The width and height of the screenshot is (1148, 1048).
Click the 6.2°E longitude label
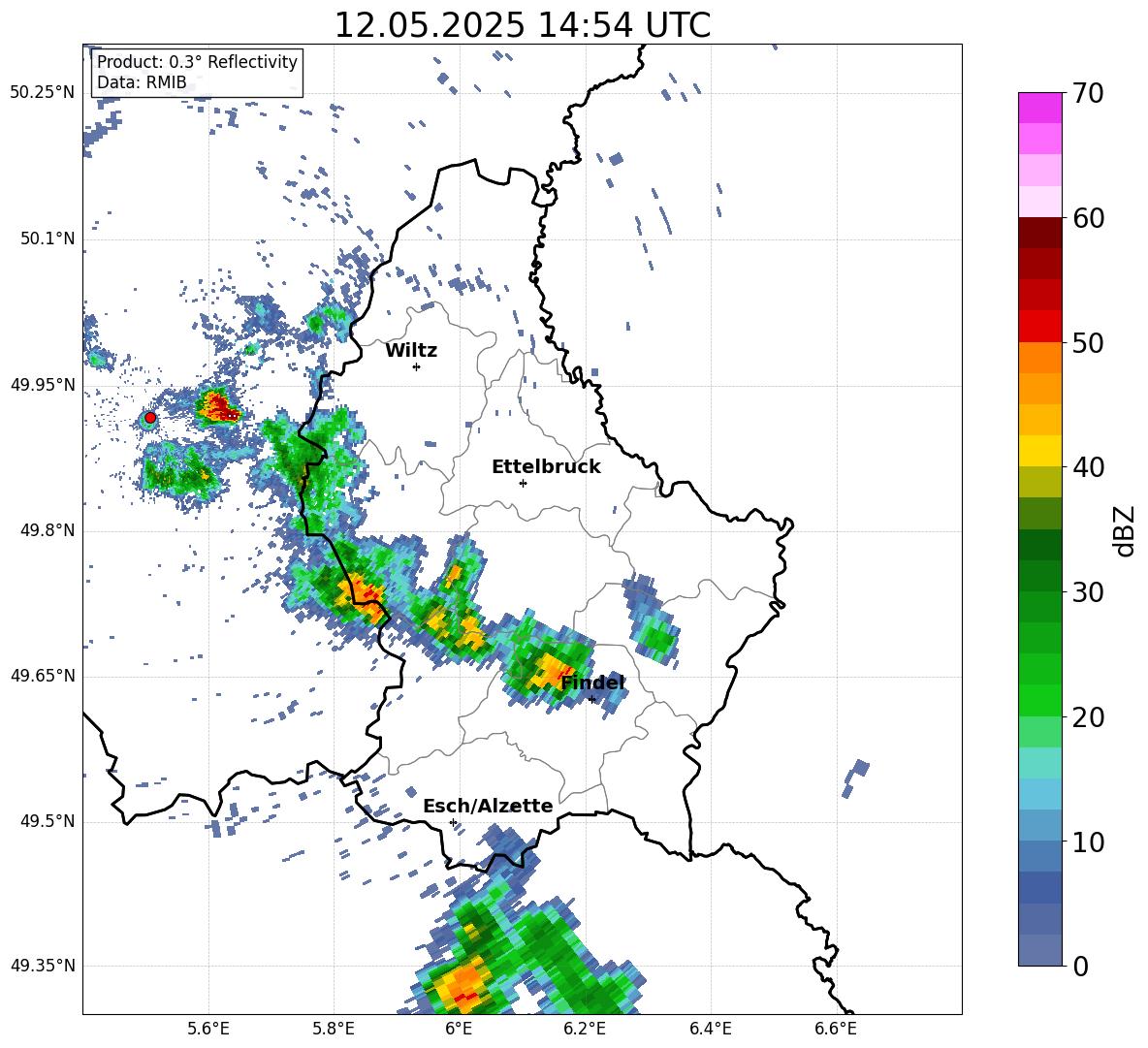click(x=585, y=1029)
